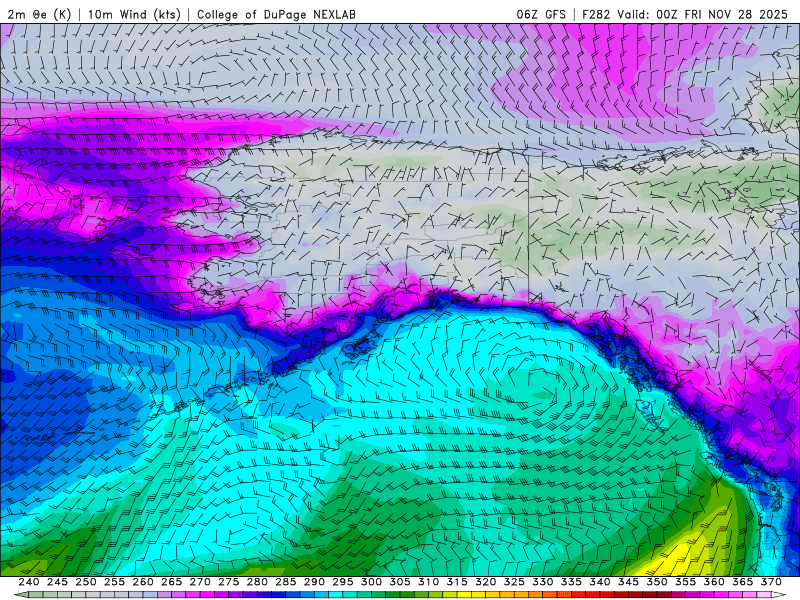The width and height of the screenshot is (800, 600).
Task: Pick the 270 scale label
Action: point(200,582)
